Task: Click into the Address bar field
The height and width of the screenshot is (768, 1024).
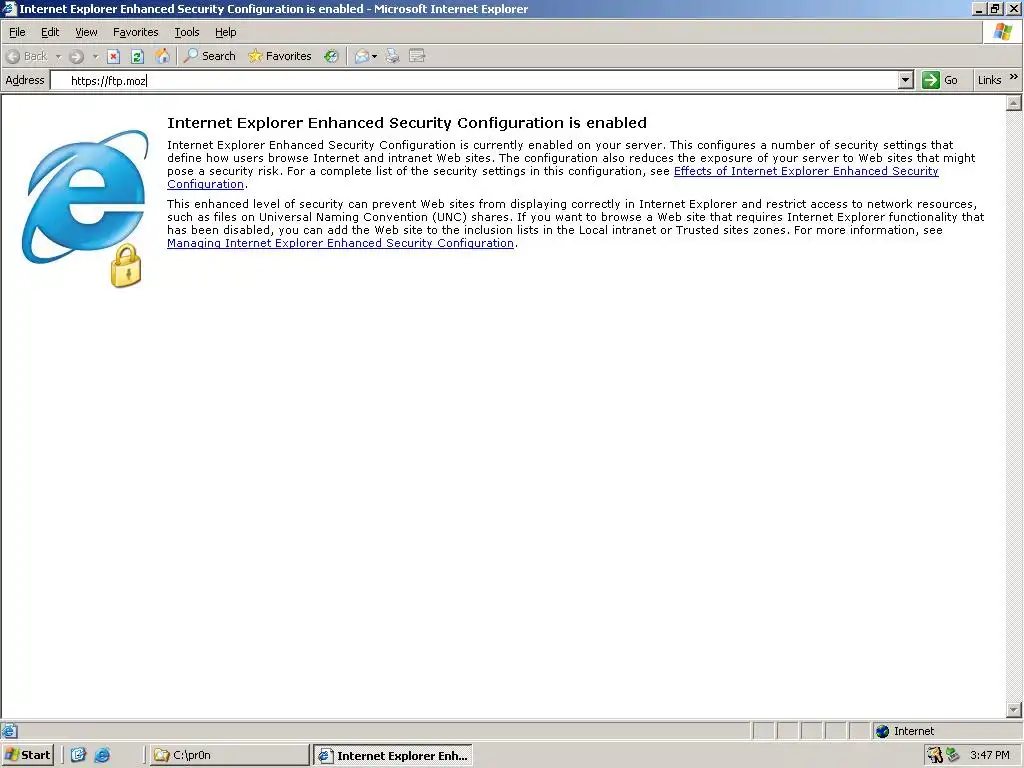Action: 473,80
